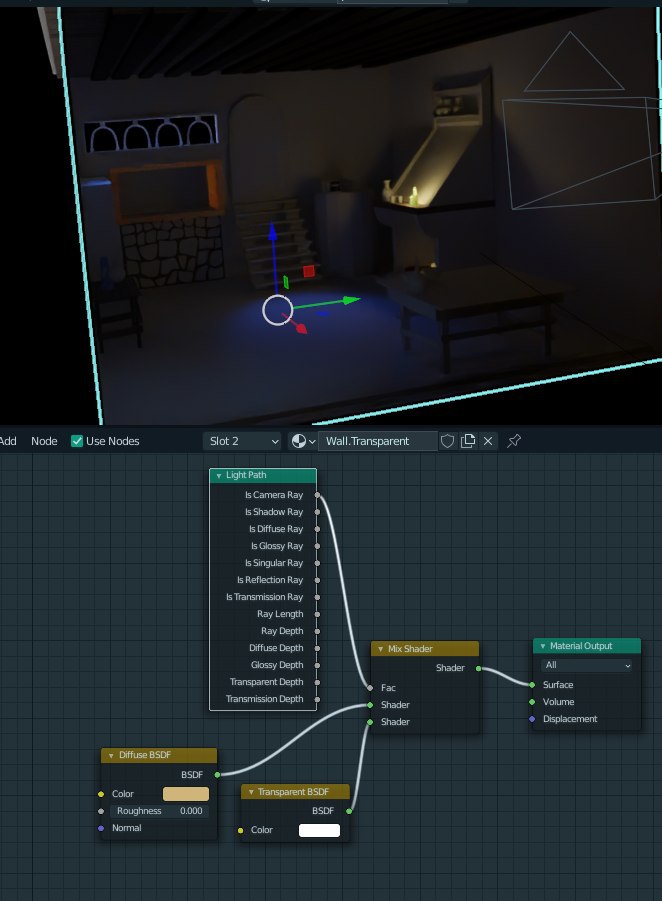Click the Fac input socket on Mix Shader
Image resolution: width=662 pixels, height=901 pixels.
370,688
